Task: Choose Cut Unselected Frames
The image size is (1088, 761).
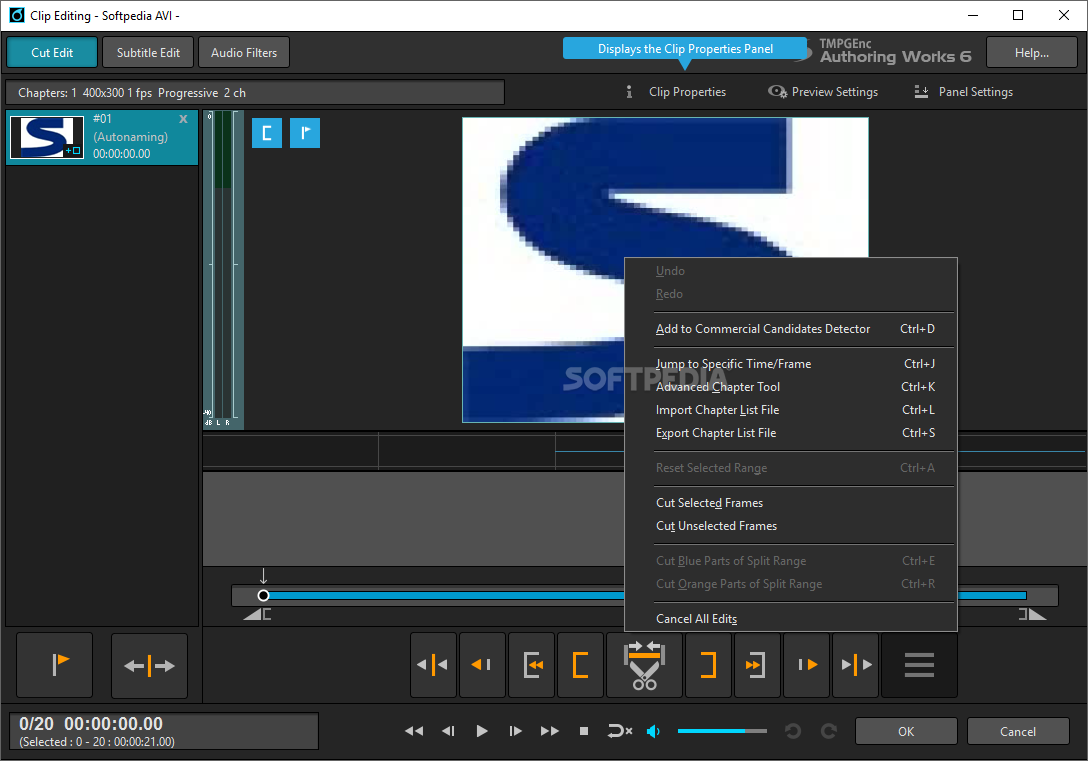Action: point(791,526)
